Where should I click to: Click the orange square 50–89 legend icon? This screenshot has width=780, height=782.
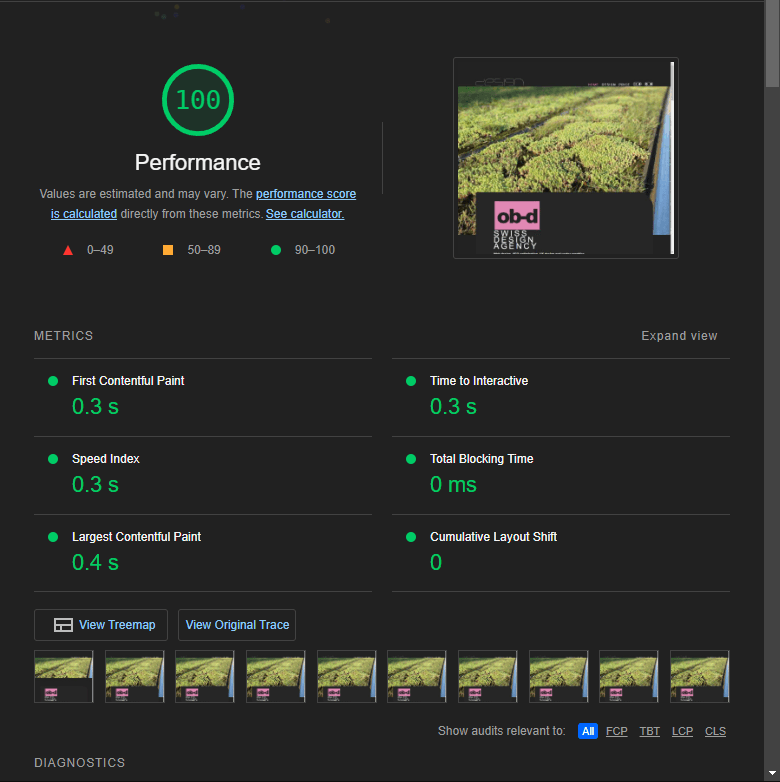168,250
